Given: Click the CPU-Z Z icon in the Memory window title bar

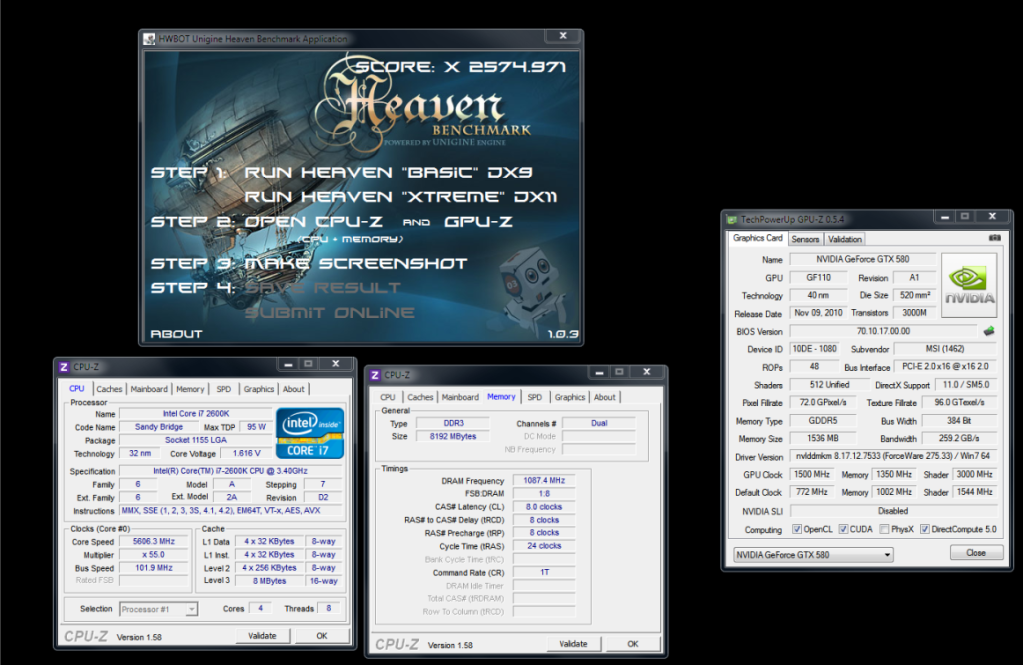Looking at the screenshot, I should point(374,375).
